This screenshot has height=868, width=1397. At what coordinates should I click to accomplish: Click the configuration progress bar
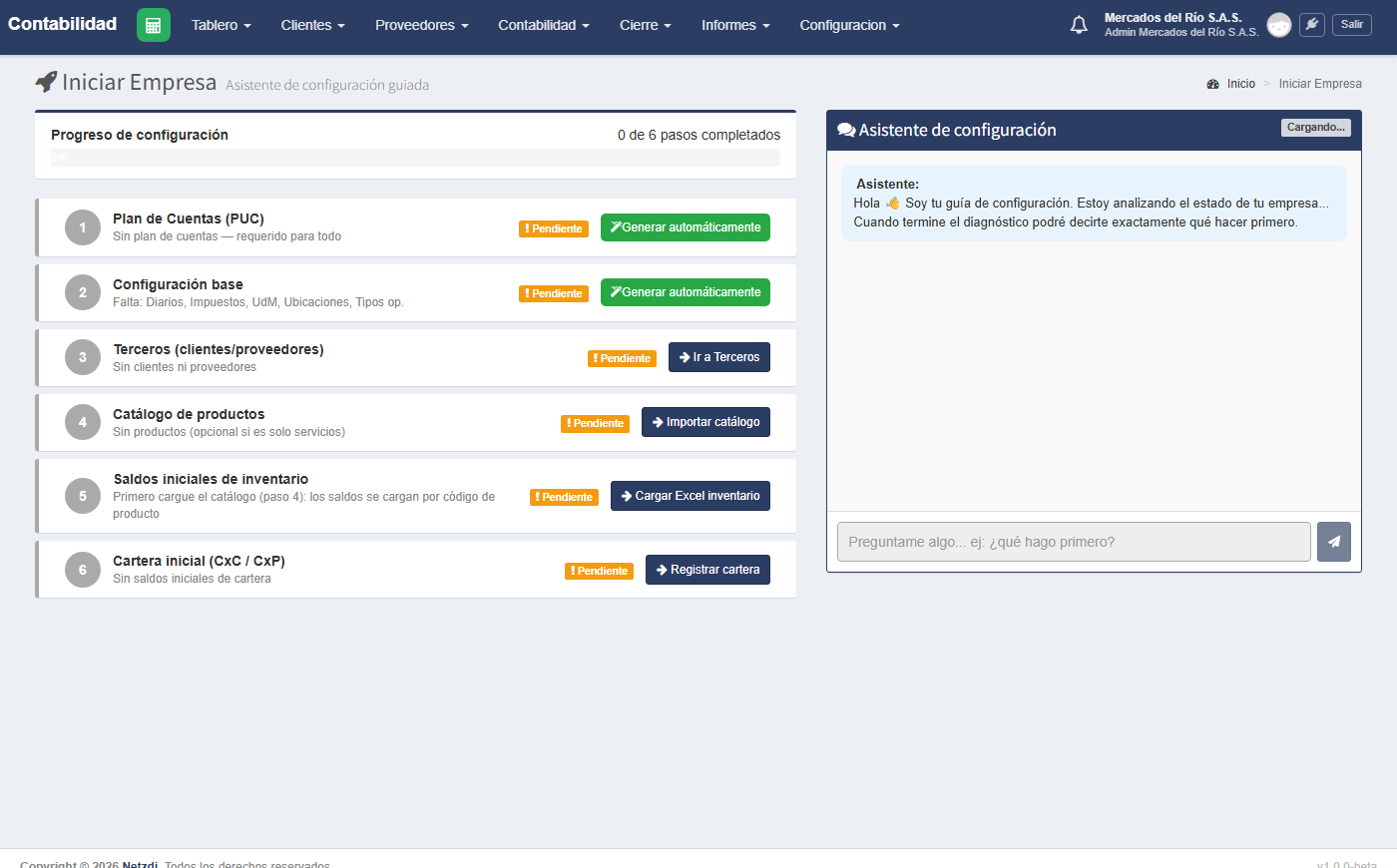coord(415,158)
